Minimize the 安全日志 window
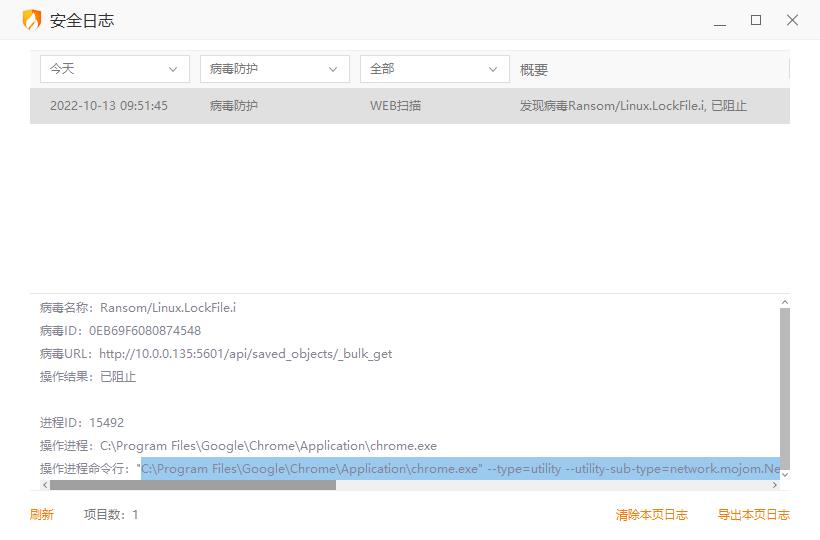The image size is (820, 540). [x=720, y=21]
